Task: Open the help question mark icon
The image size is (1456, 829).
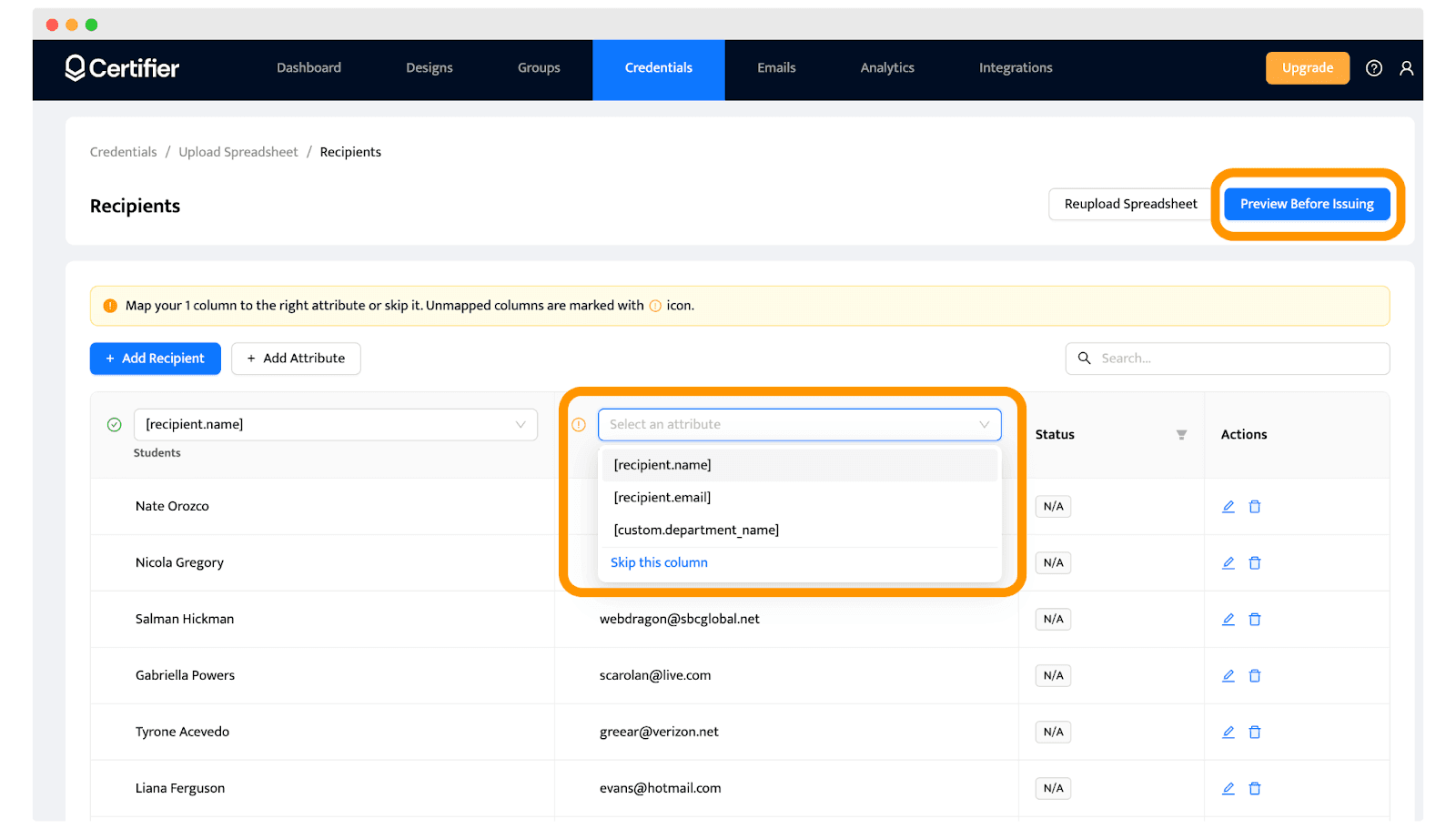Action: click(1374, 68)
